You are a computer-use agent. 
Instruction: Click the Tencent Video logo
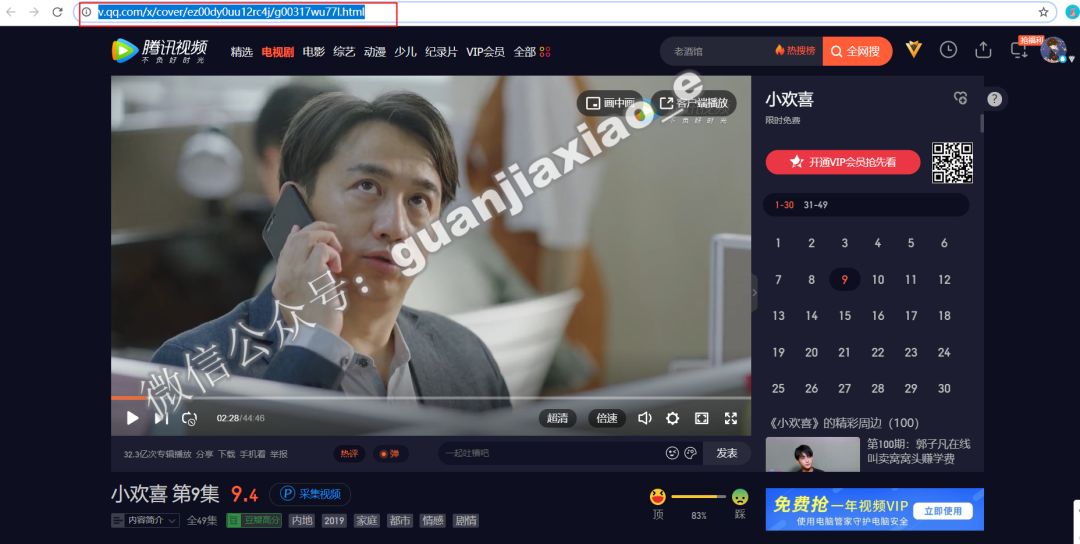point(160,51)
